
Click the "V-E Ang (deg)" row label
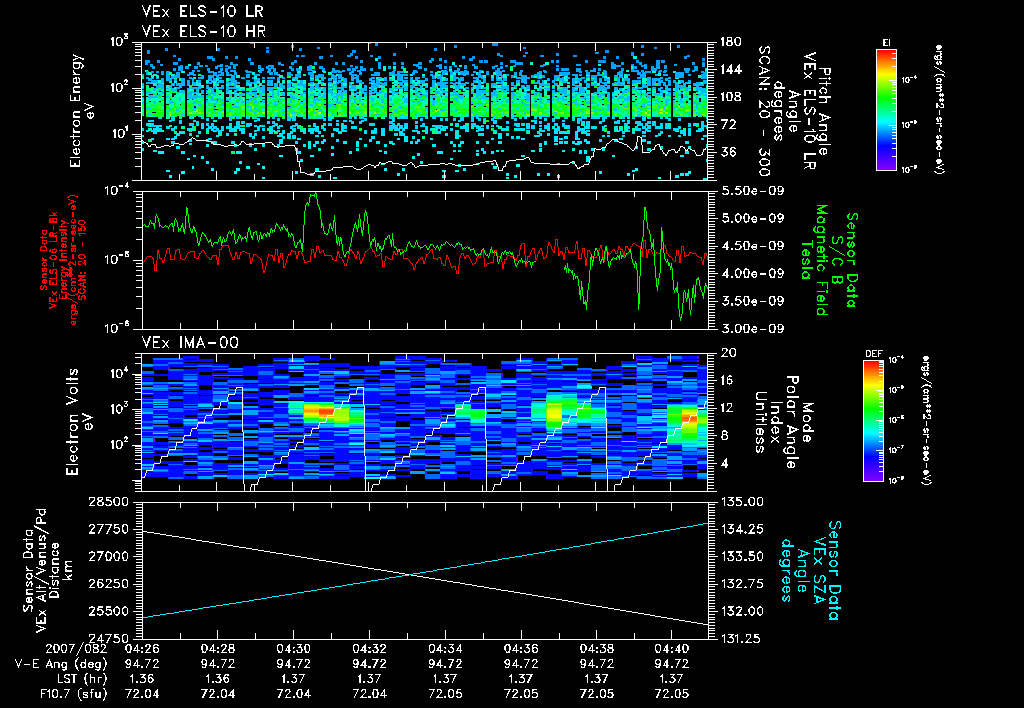click(61, 664)
